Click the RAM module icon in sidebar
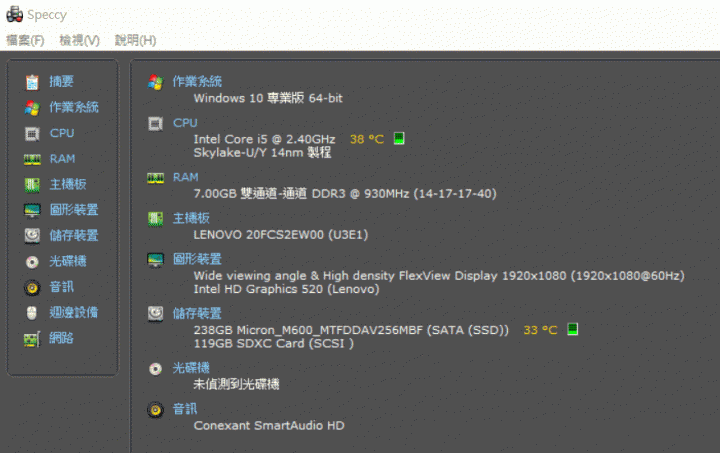Image resolution: width=720 pixels, height=453 pixels. tap(32, 159)
